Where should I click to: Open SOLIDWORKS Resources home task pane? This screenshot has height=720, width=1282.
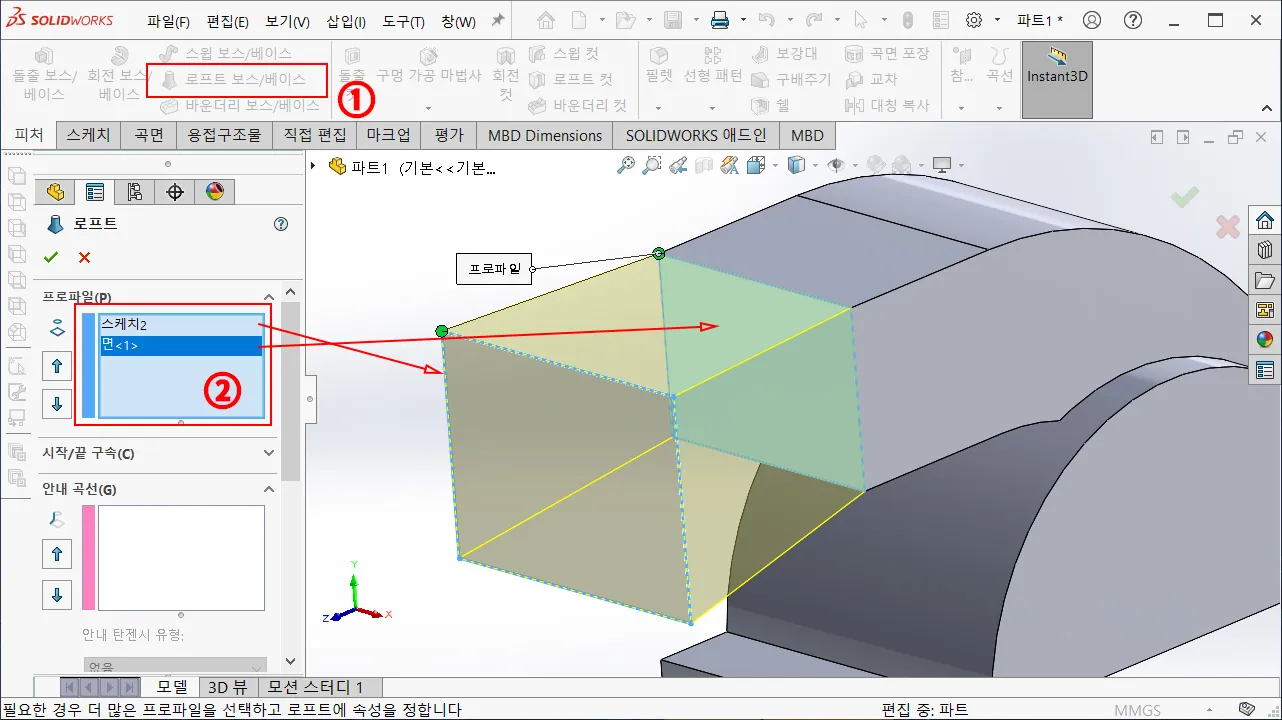(1265, 220)
